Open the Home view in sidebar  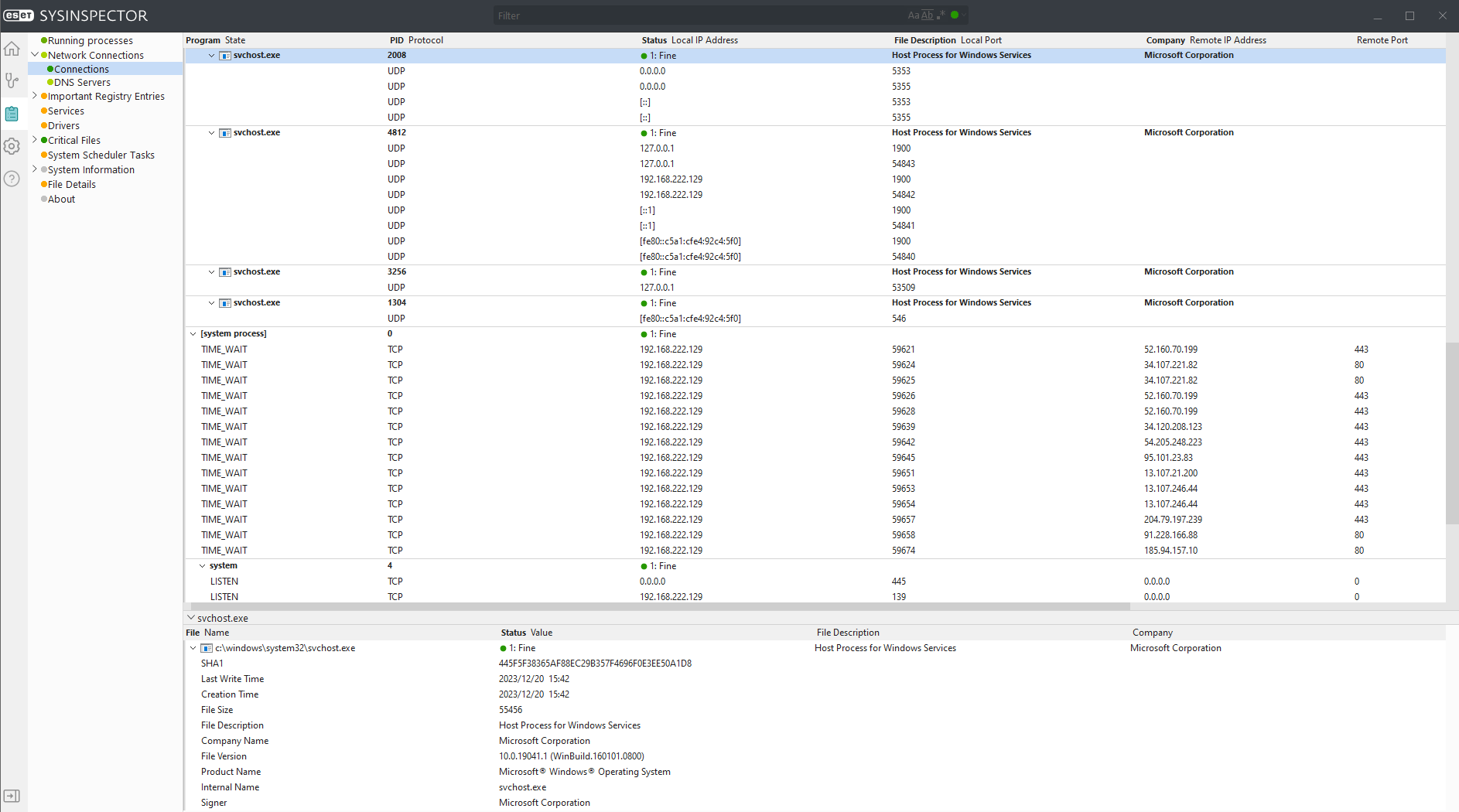pyautogui.click(x=12, y=49)
